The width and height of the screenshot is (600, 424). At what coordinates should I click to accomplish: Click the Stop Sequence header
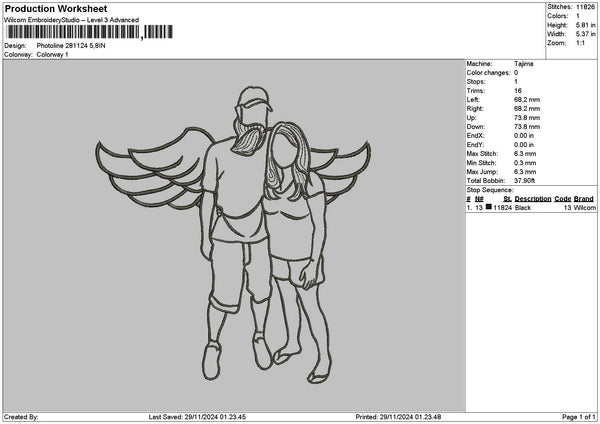(490, 190)
